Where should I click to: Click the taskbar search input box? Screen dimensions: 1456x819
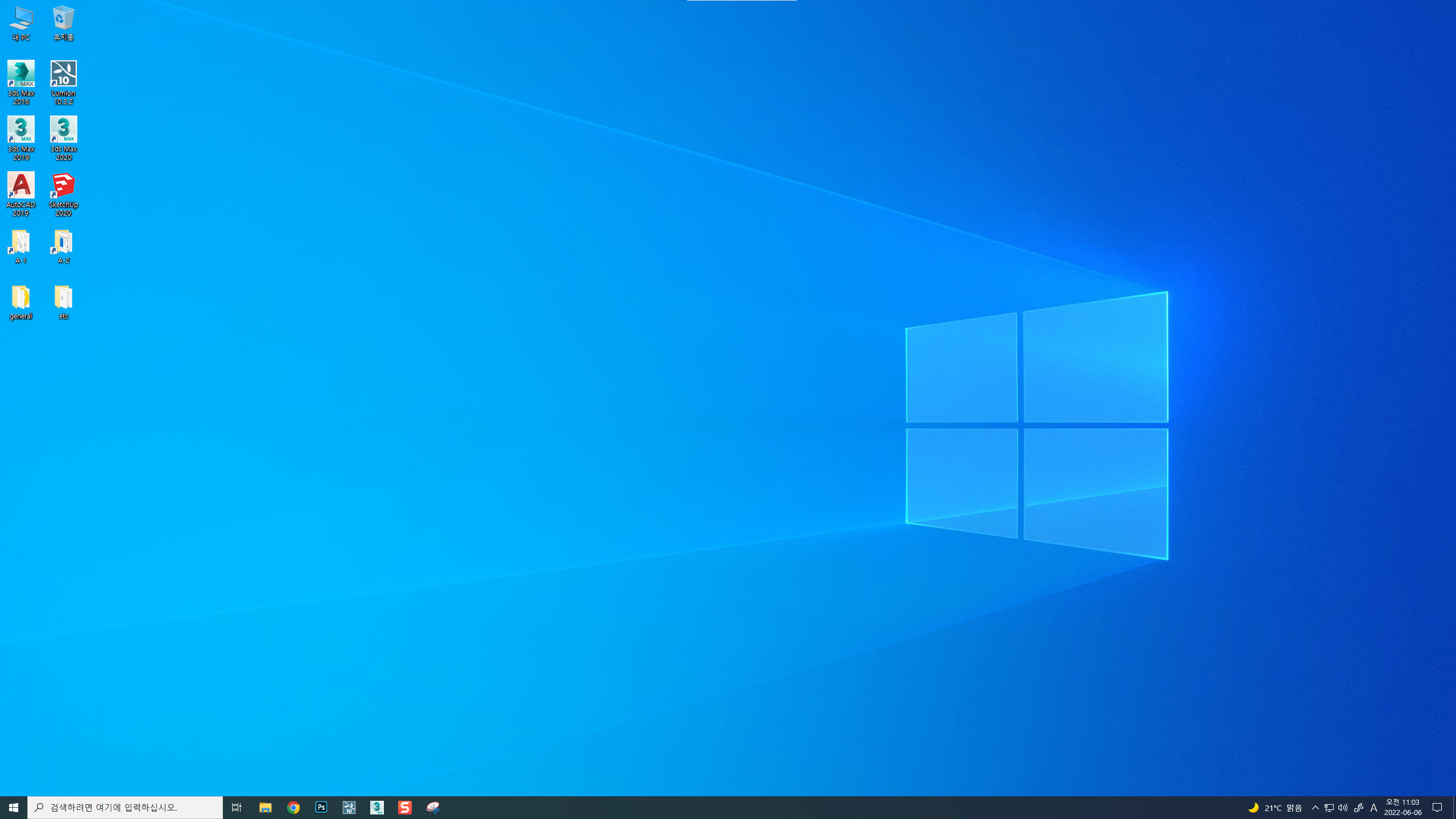click(x=125, y=808)
